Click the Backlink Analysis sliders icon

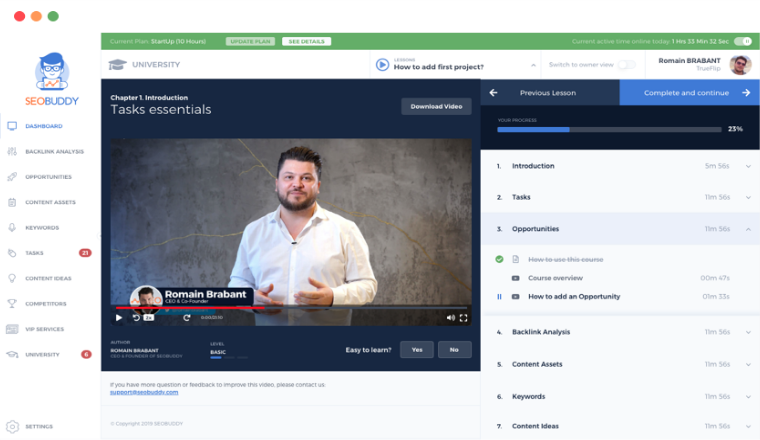click(x=12, y=152)
